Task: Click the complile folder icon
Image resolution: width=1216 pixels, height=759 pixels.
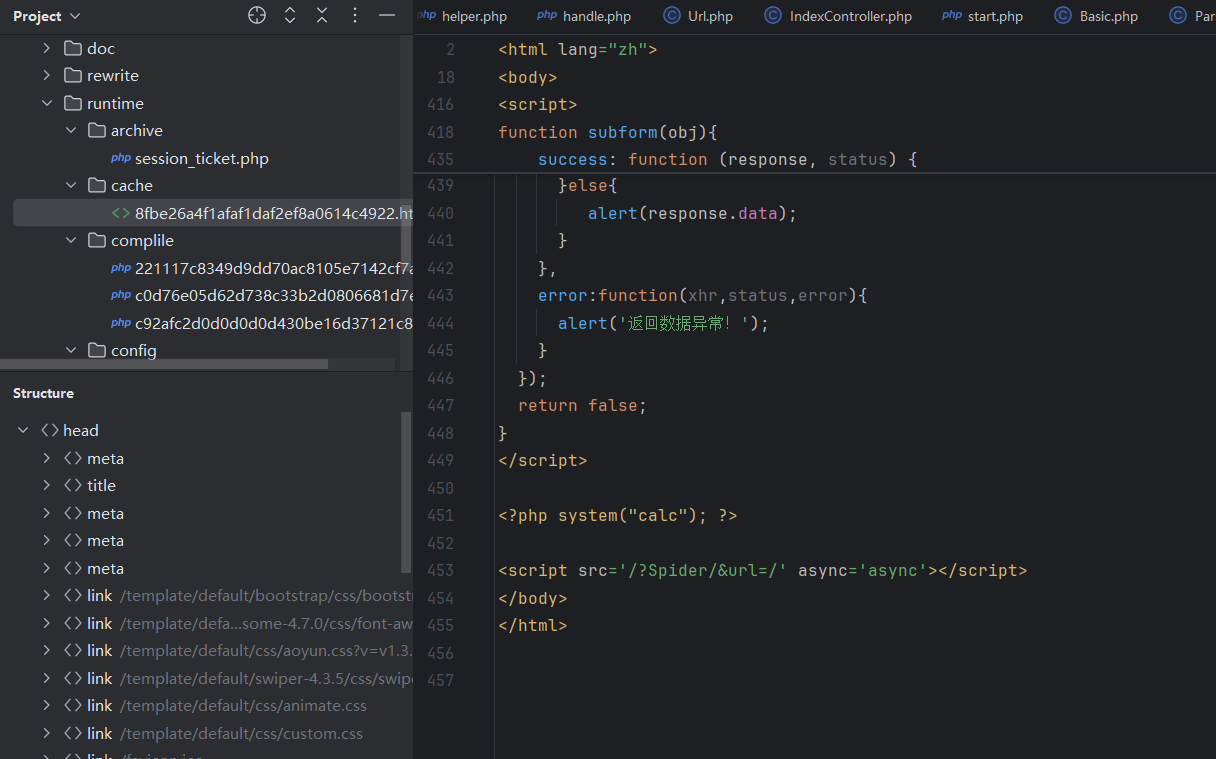Action: pos(96,240)
